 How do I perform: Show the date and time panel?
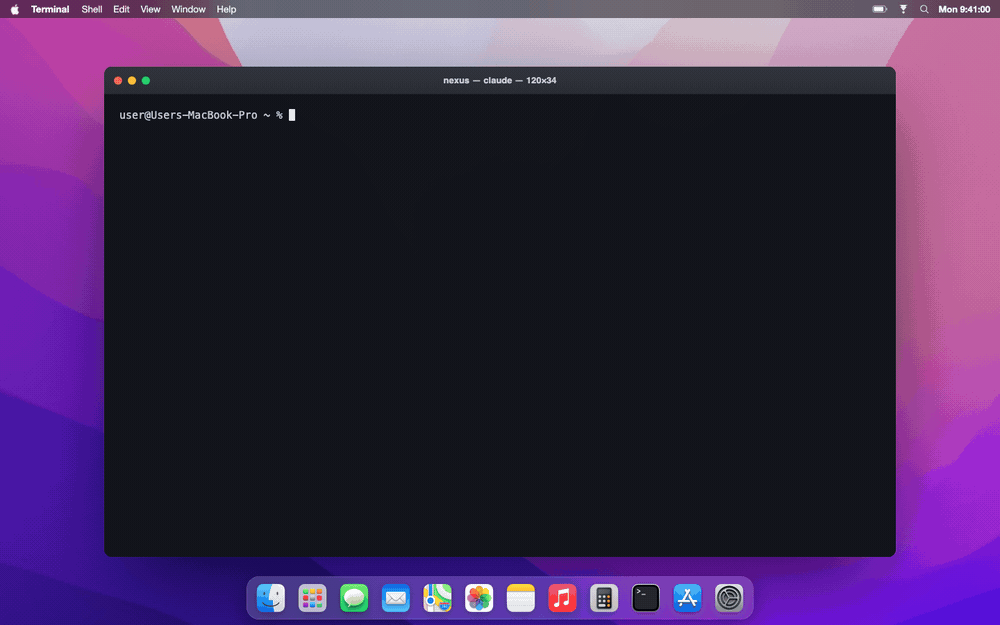pos(964,9)
